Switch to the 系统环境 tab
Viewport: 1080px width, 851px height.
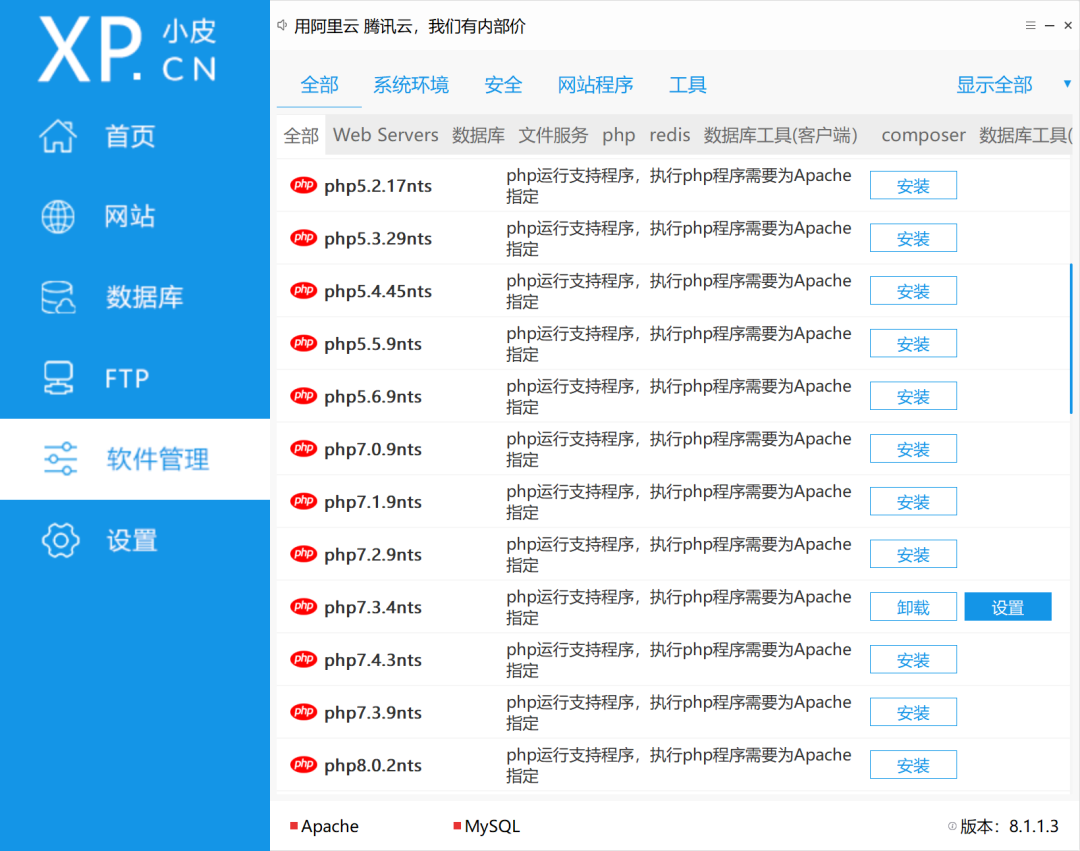(x=411, y=85)
